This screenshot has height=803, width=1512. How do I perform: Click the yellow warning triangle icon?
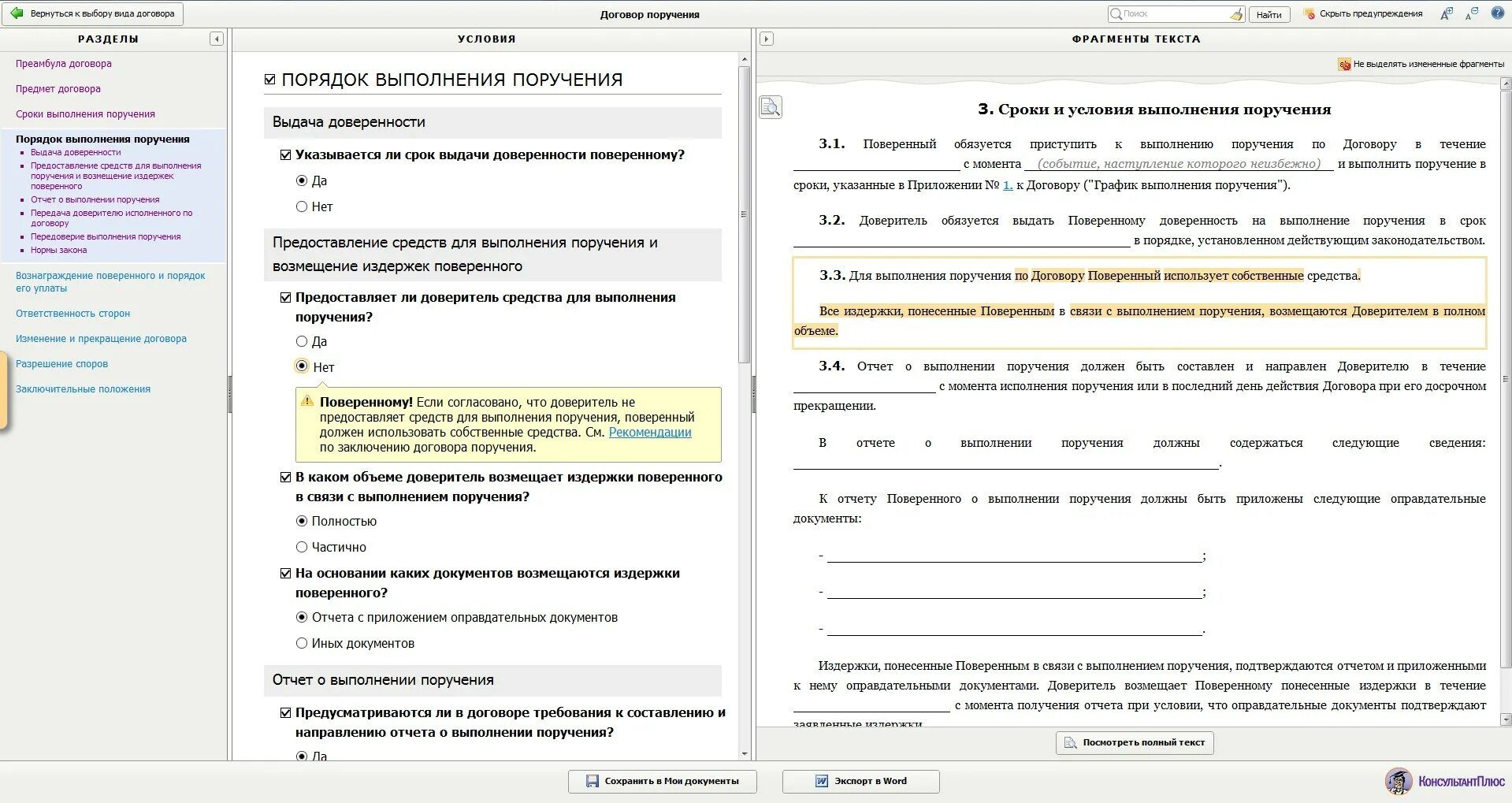[307, 401]
